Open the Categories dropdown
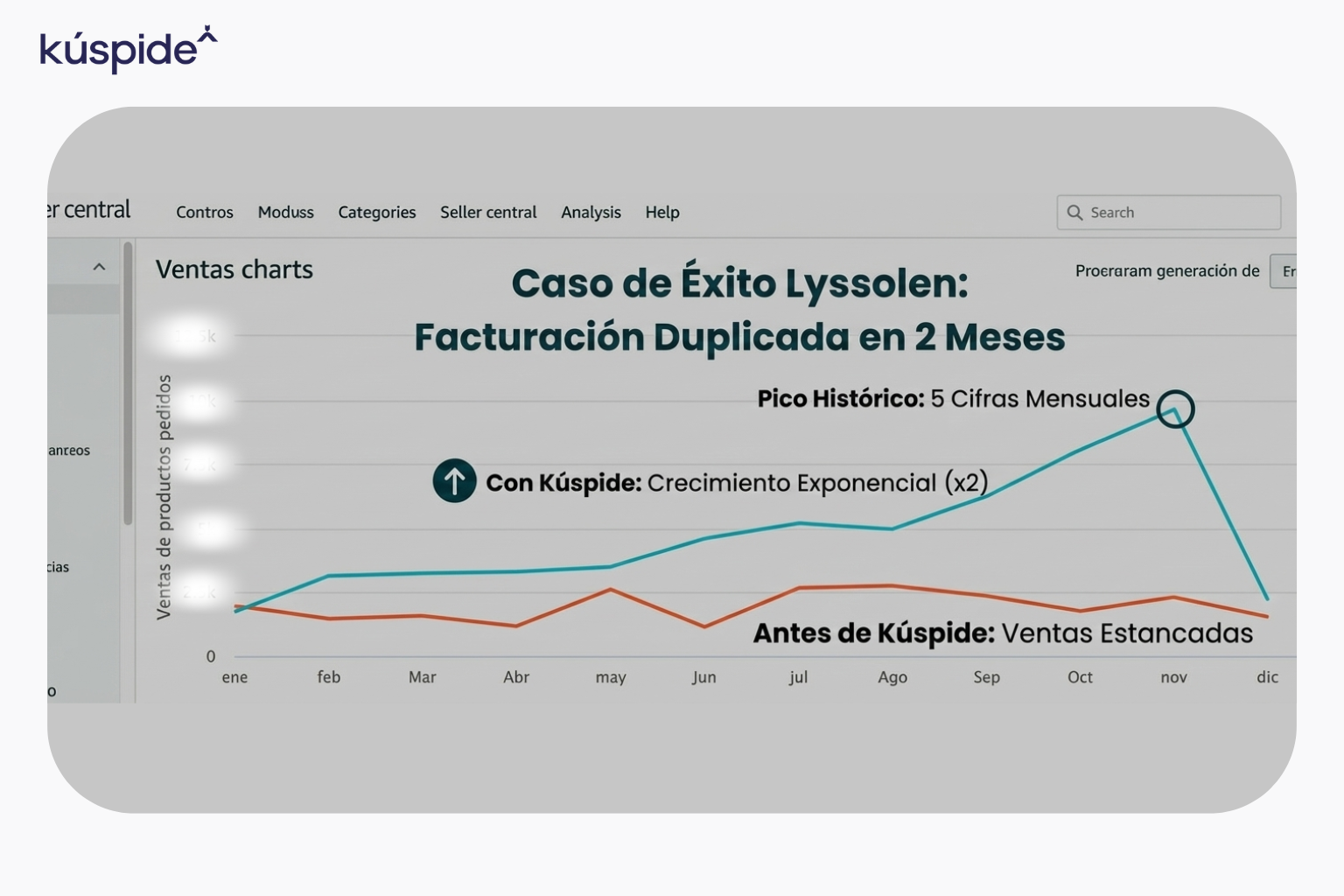 [376, 213]
